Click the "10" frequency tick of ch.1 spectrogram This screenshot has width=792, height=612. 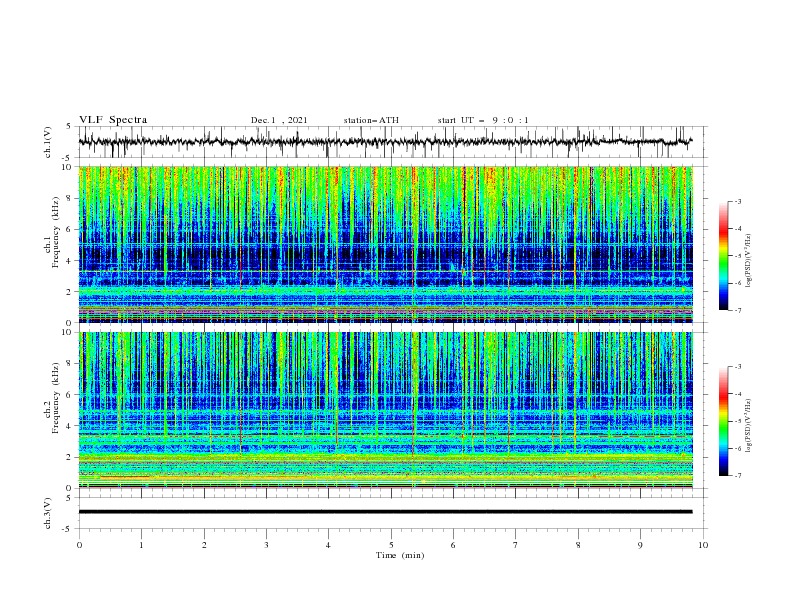68,167
